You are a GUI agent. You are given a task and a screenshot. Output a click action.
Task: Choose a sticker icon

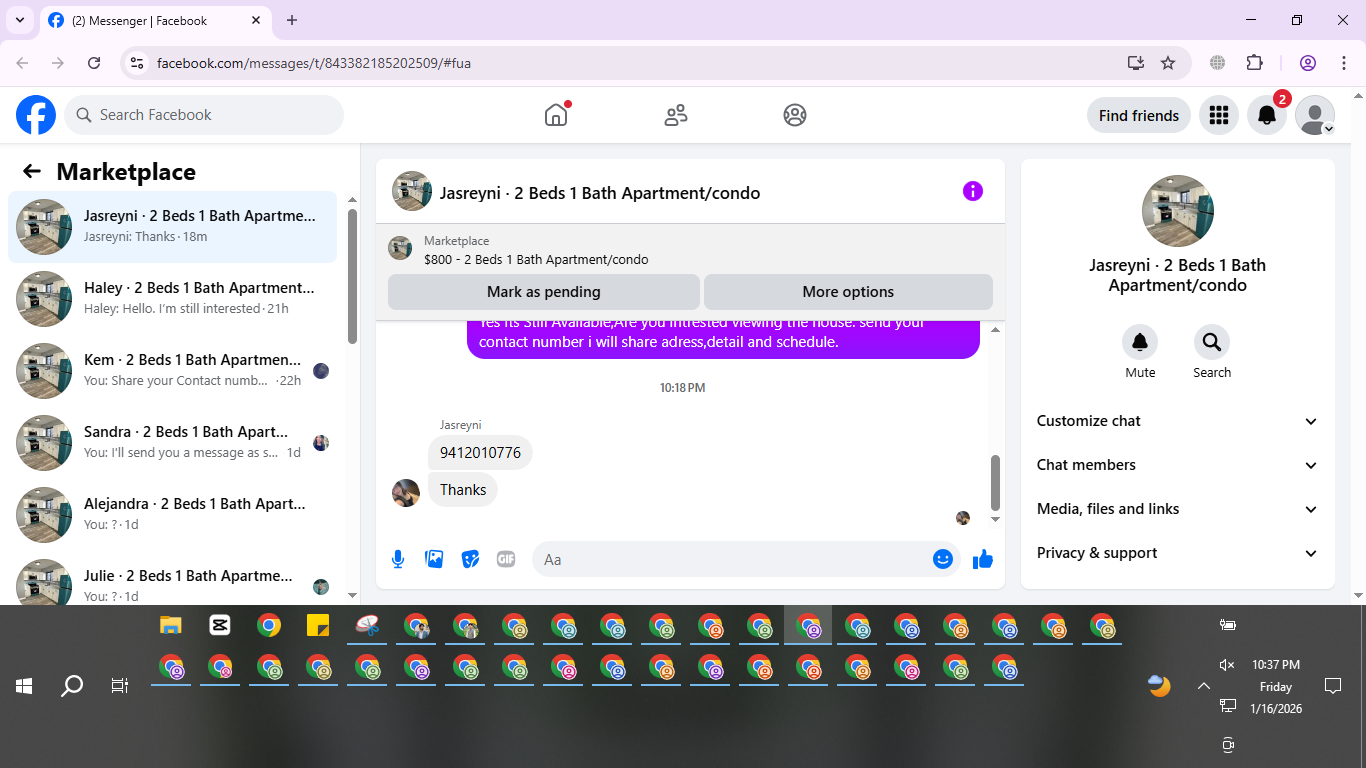(470, 559)
